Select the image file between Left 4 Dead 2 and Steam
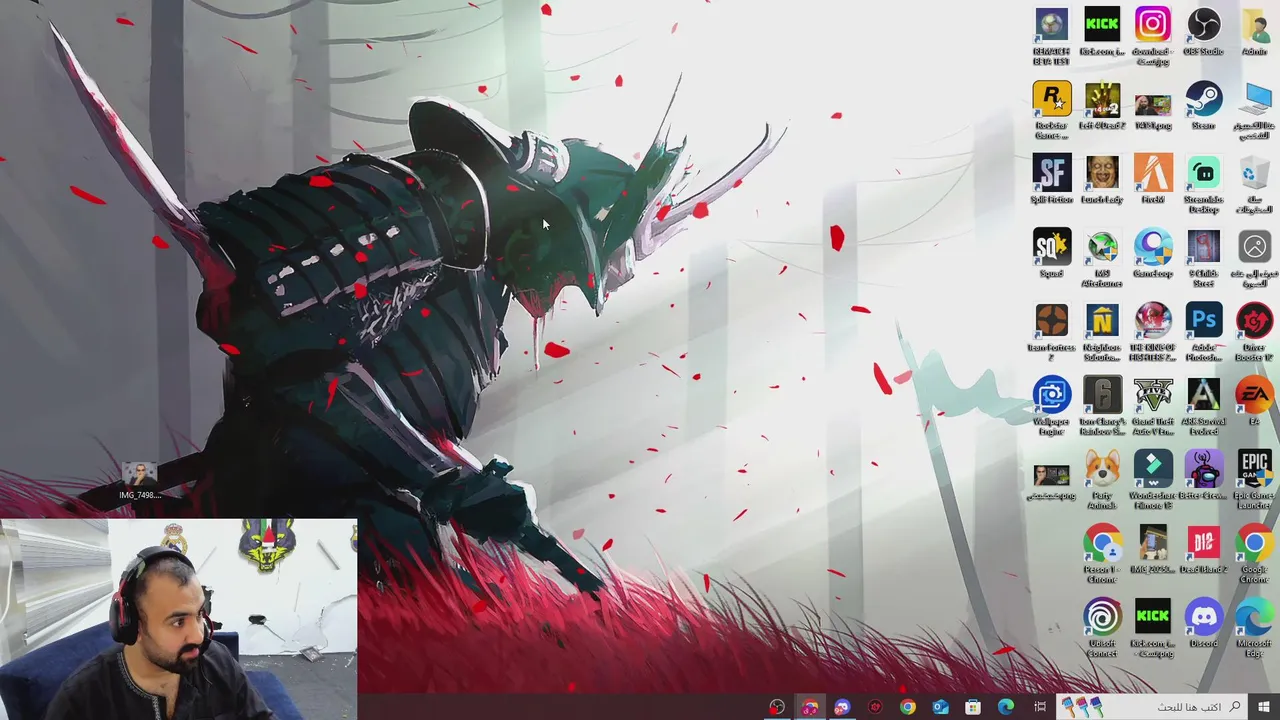 [x=1153, y=110]
